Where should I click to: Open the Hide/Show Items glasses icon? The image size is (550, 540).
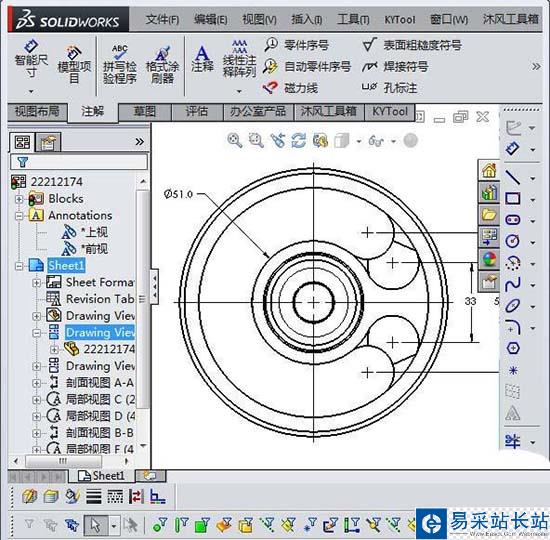tap(376, 141)
